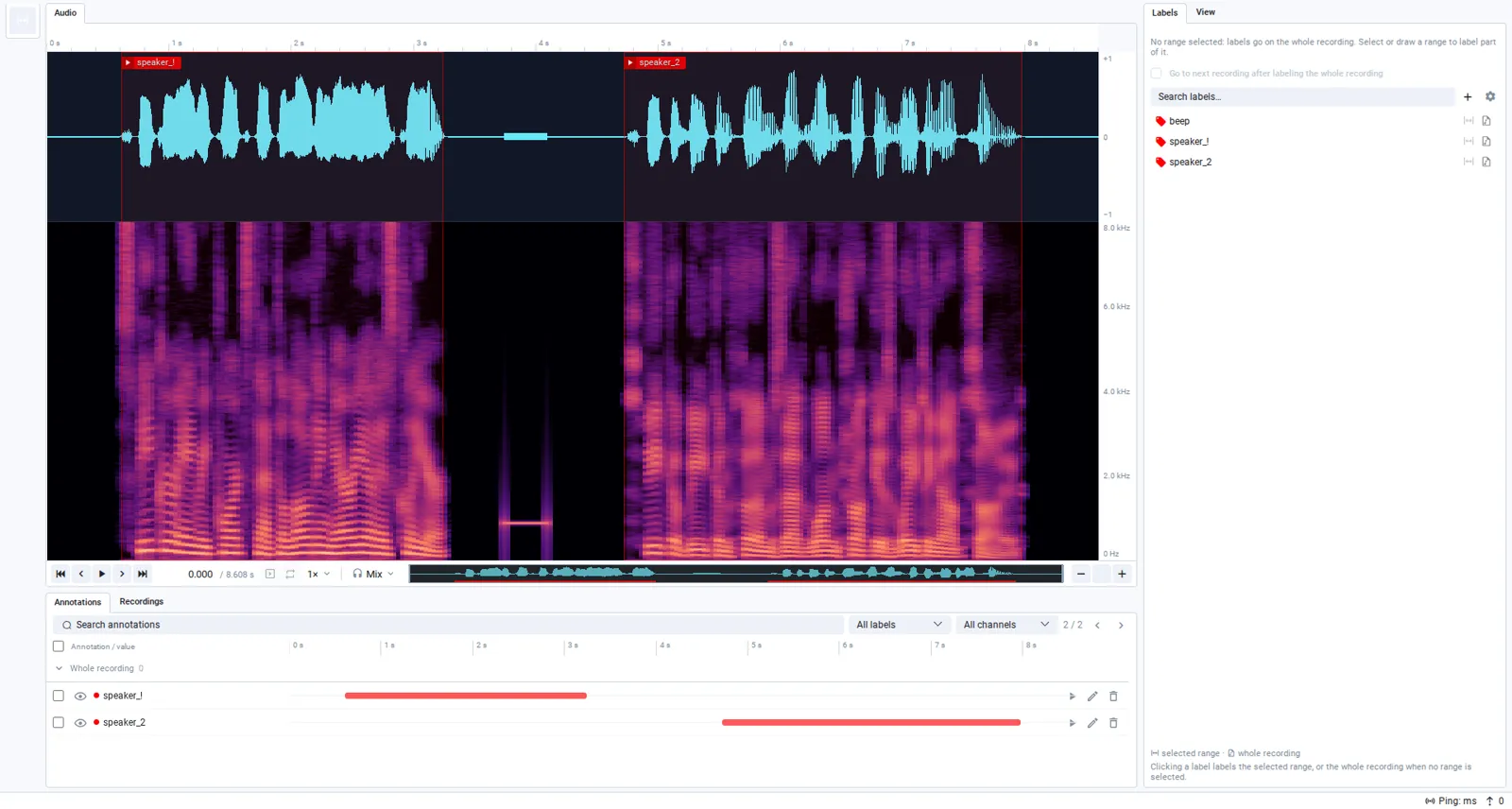Apply speaker_! label to selected range
The width and height of the screenshot is (1512, 809).
click(x=1469, y=142)
